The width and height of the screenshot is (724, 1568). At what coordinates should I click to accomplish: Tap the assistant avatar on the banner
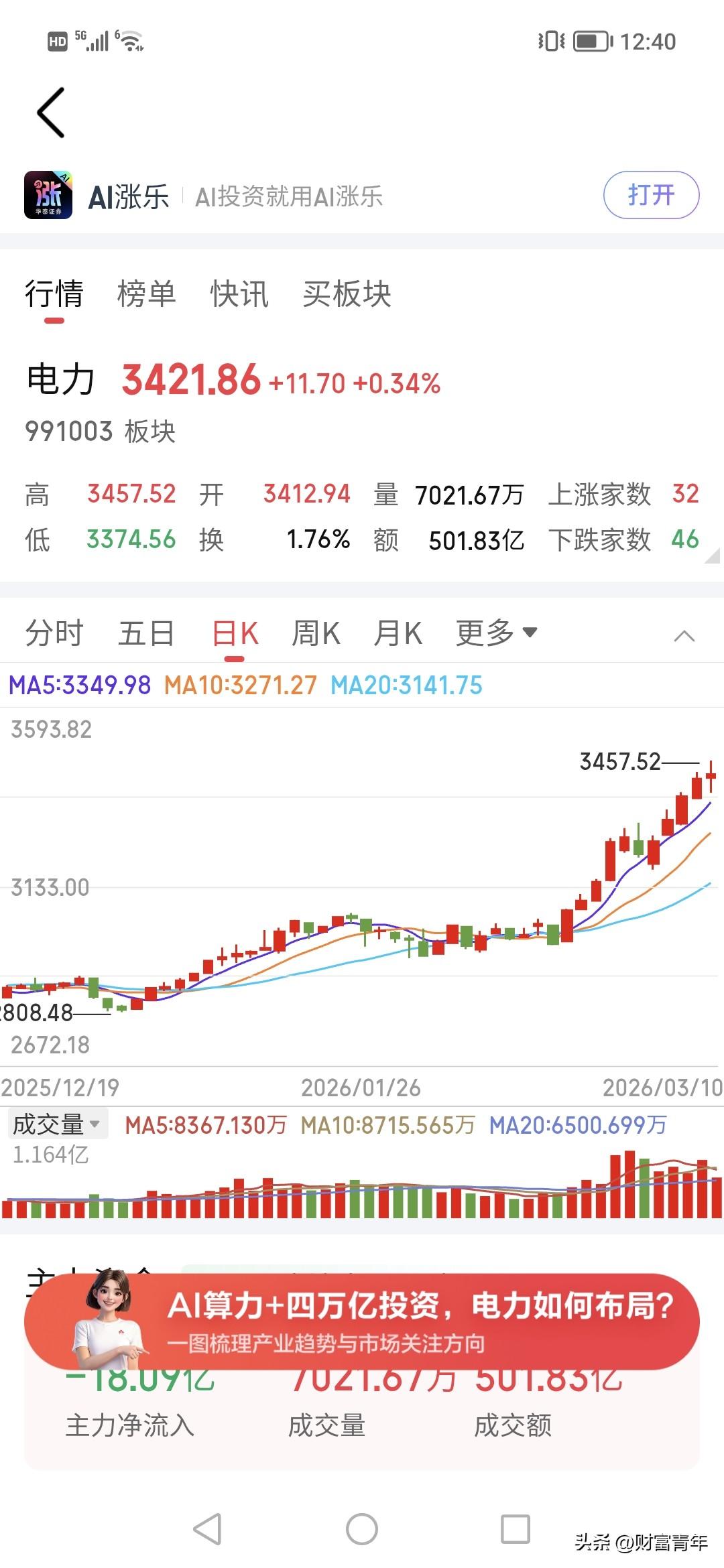click(109, 1319)
